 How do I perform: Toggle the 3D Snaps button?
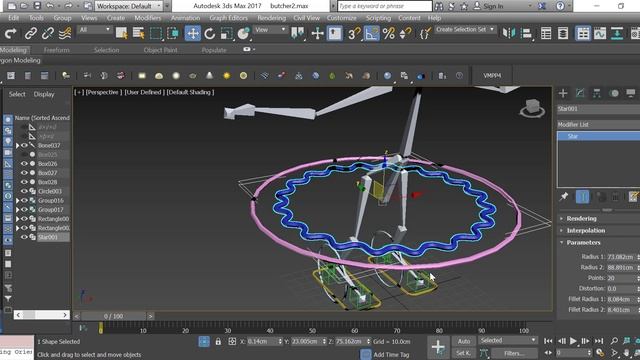coord(354,33)
